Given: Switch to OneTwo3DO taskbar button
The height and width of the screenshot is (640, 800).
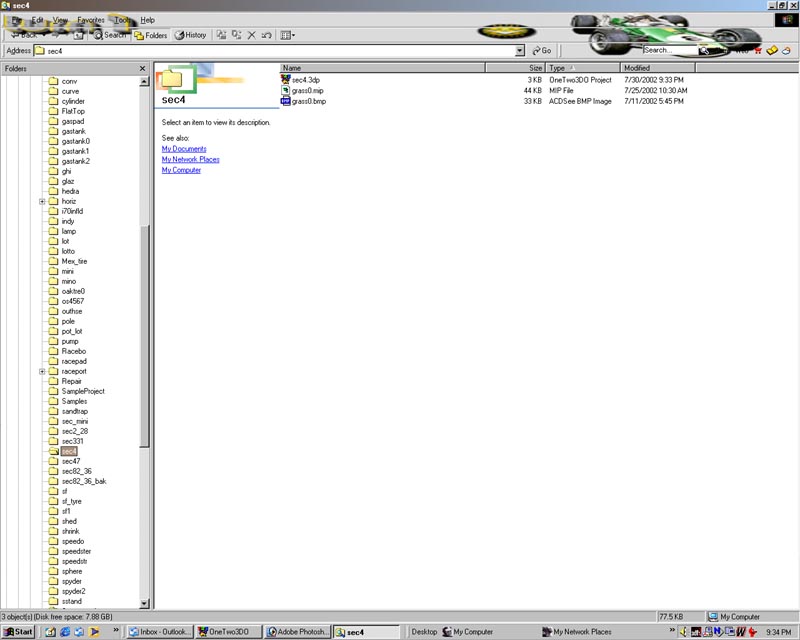Looking at the screenshot, I should (x=229, y=632).
